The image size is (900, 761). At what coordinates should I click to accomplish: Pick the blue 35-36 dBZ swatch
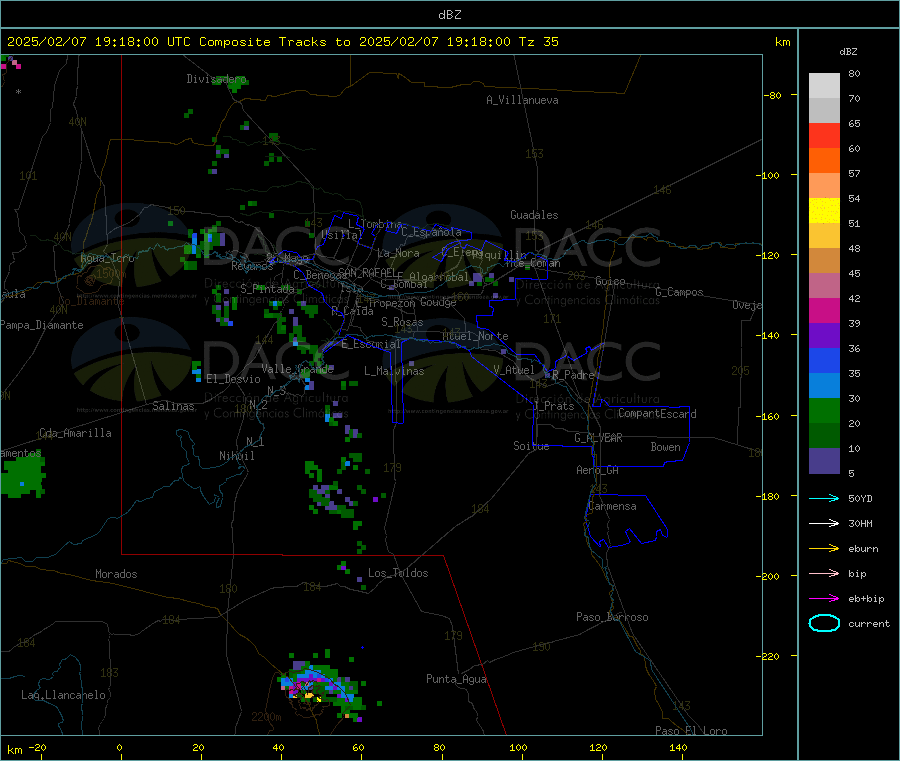point(824,360)
